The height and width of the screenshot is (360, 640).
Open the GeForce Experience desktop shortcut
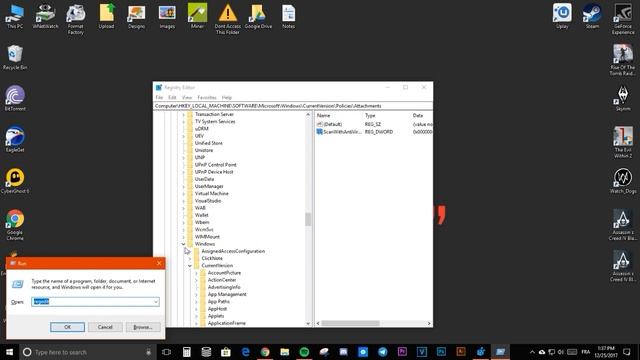(x=623, y=19)
